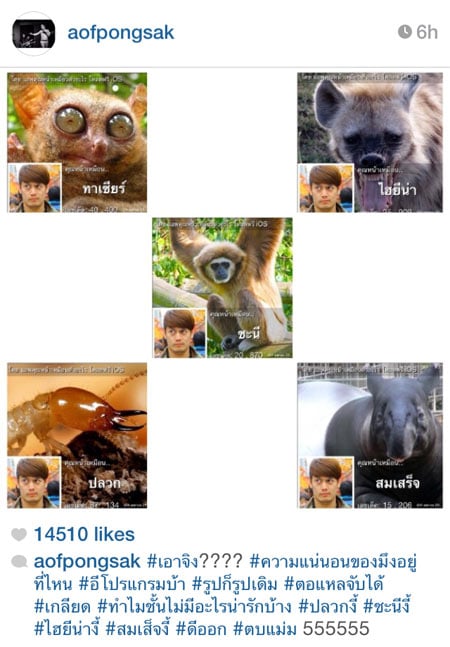Tap the clock icon next to 6h
The height and width of the screenshot is (647, 450).
point(405,32)
